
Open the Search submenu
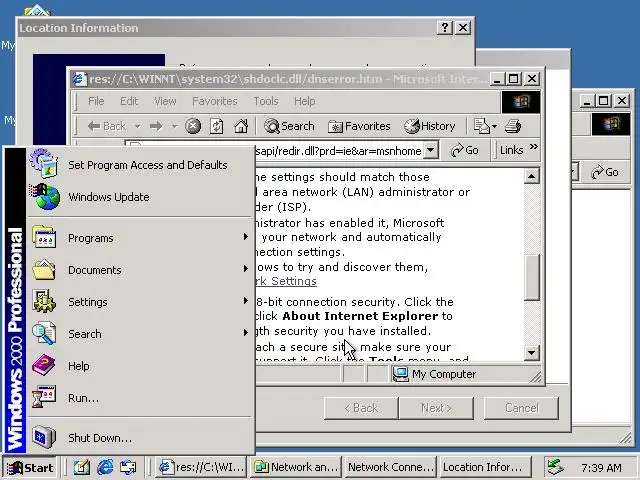pyautogui.click(x=141, y=334)
